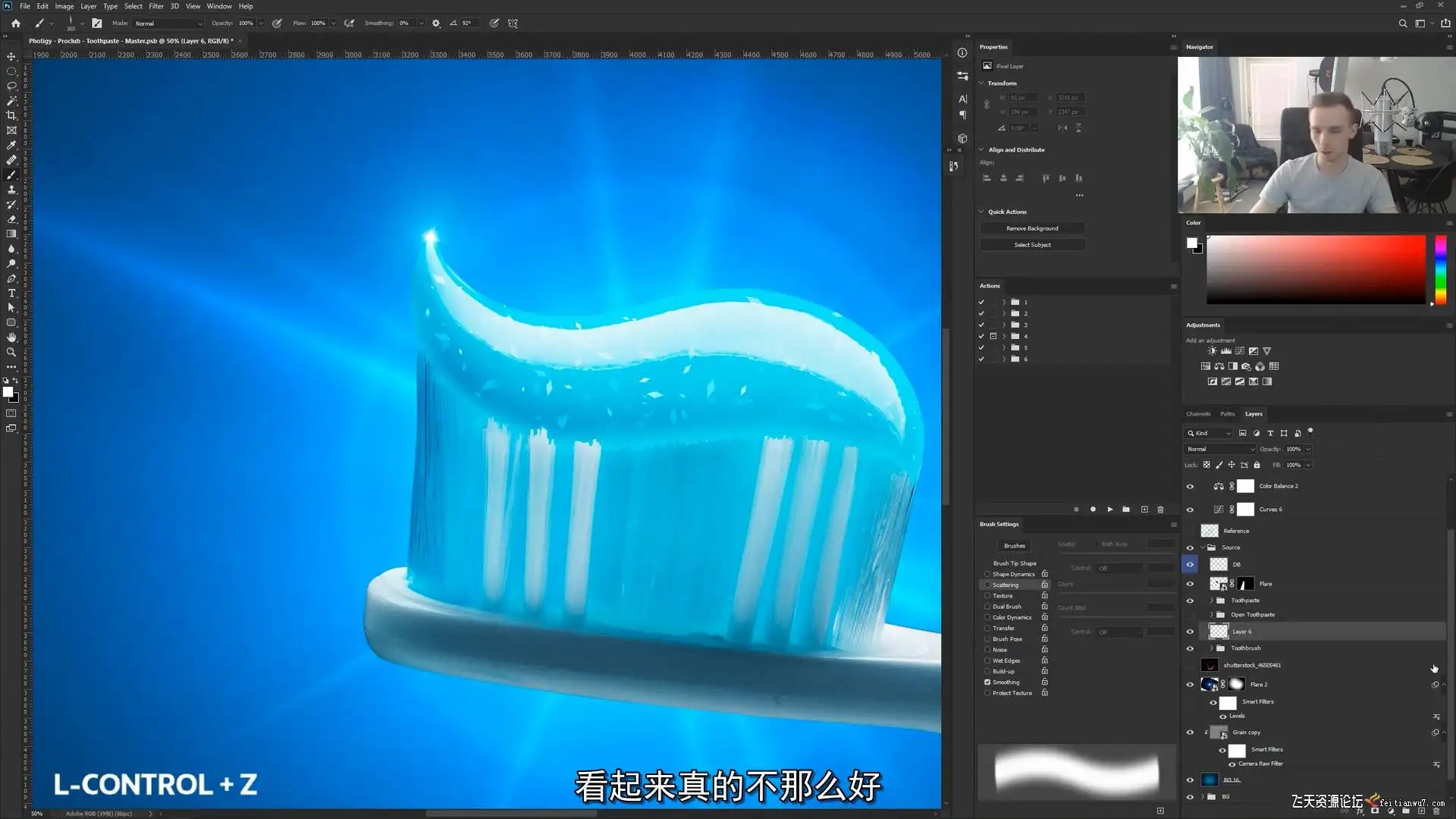Enable the Scattering checkbox in Brush Settings
The height and width of the screenshot is (819, 1456).
(987, 585)
